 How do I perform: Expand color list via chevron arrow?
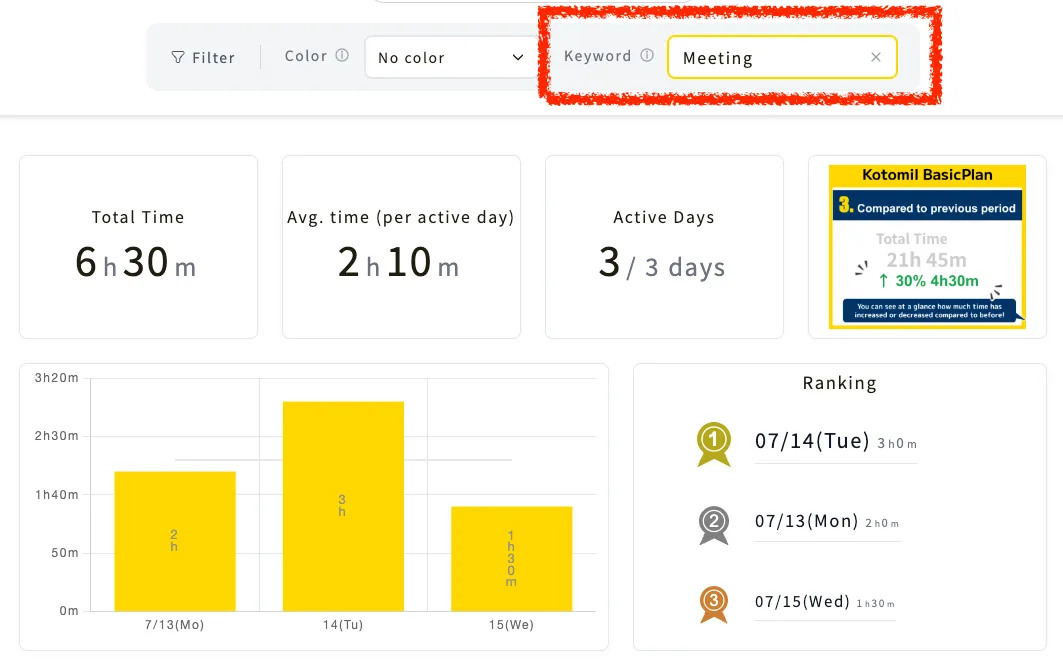point(518,58)
